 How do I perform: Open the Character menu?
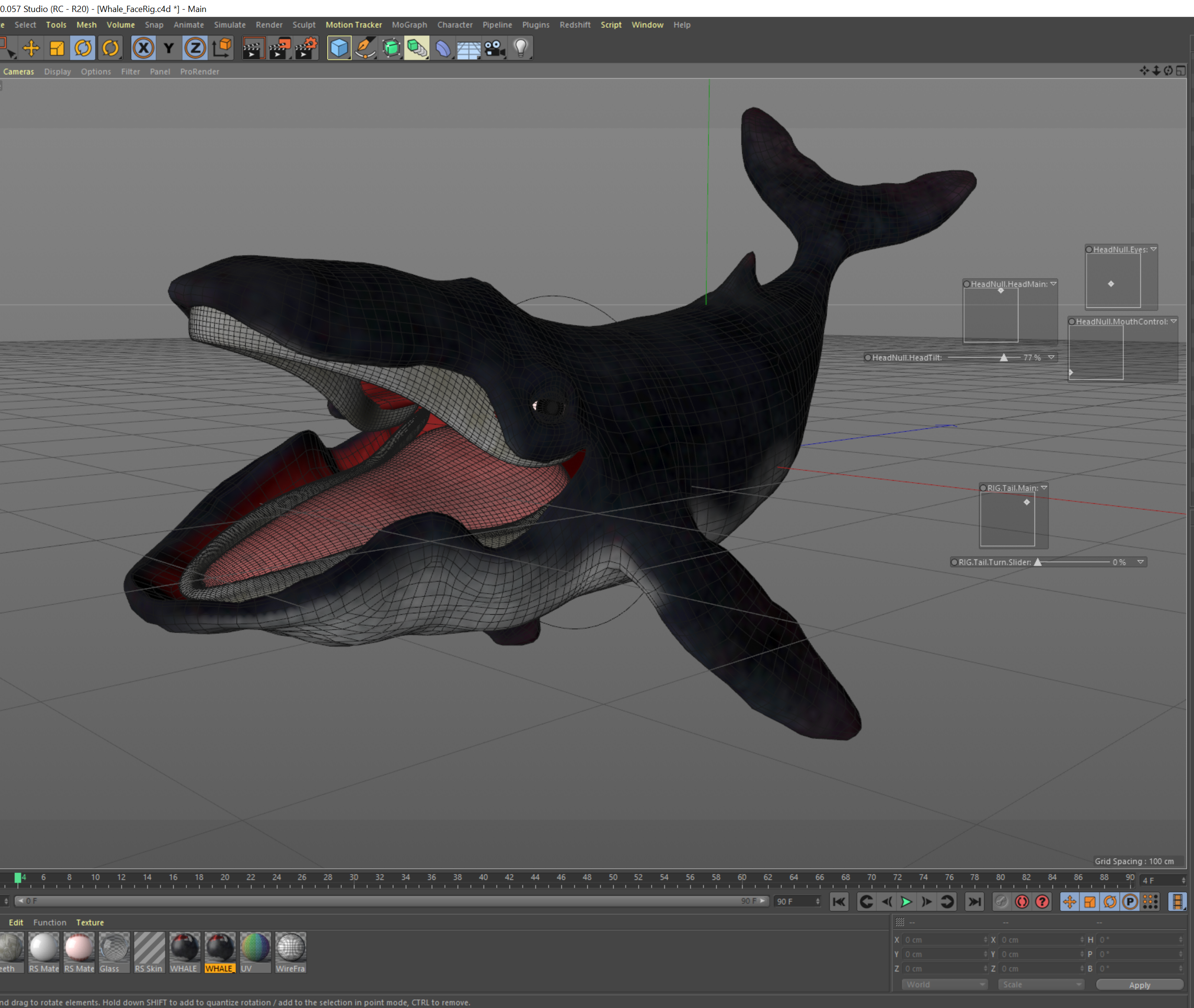pyautogui.click(x=455, y=24)
